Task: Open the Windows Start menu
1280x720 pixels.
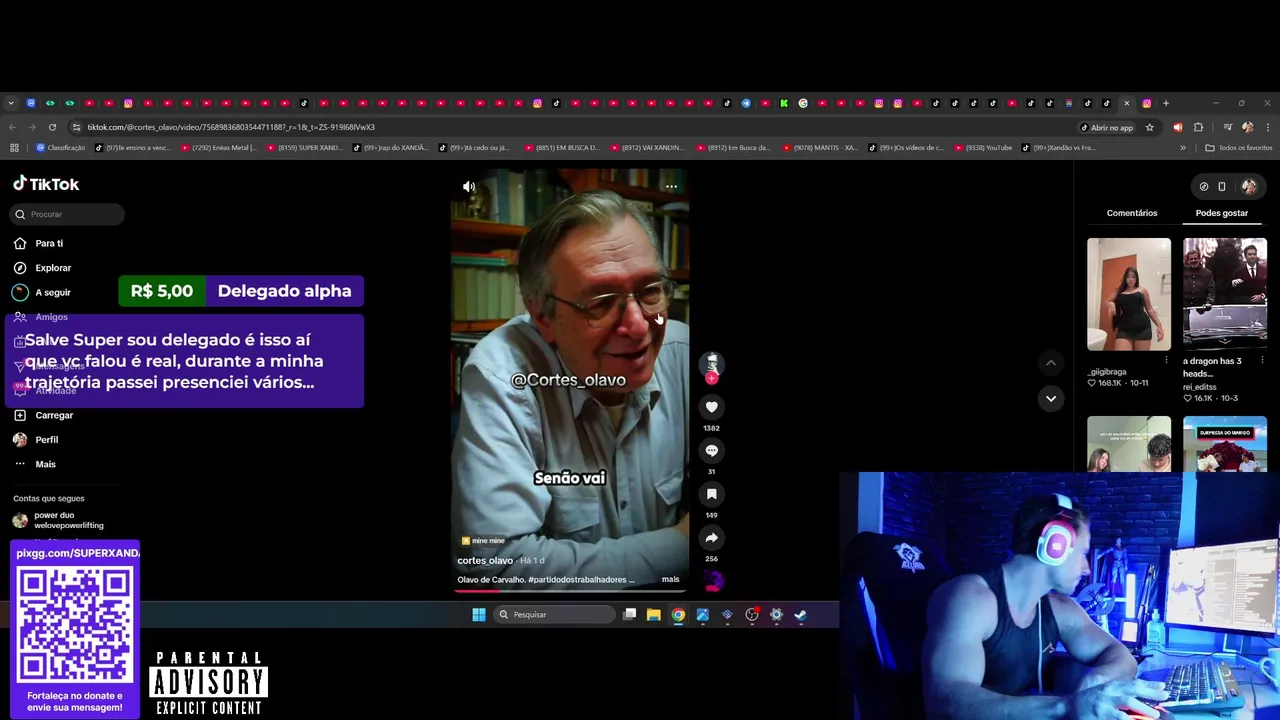Action: click(x=479, y=615)
